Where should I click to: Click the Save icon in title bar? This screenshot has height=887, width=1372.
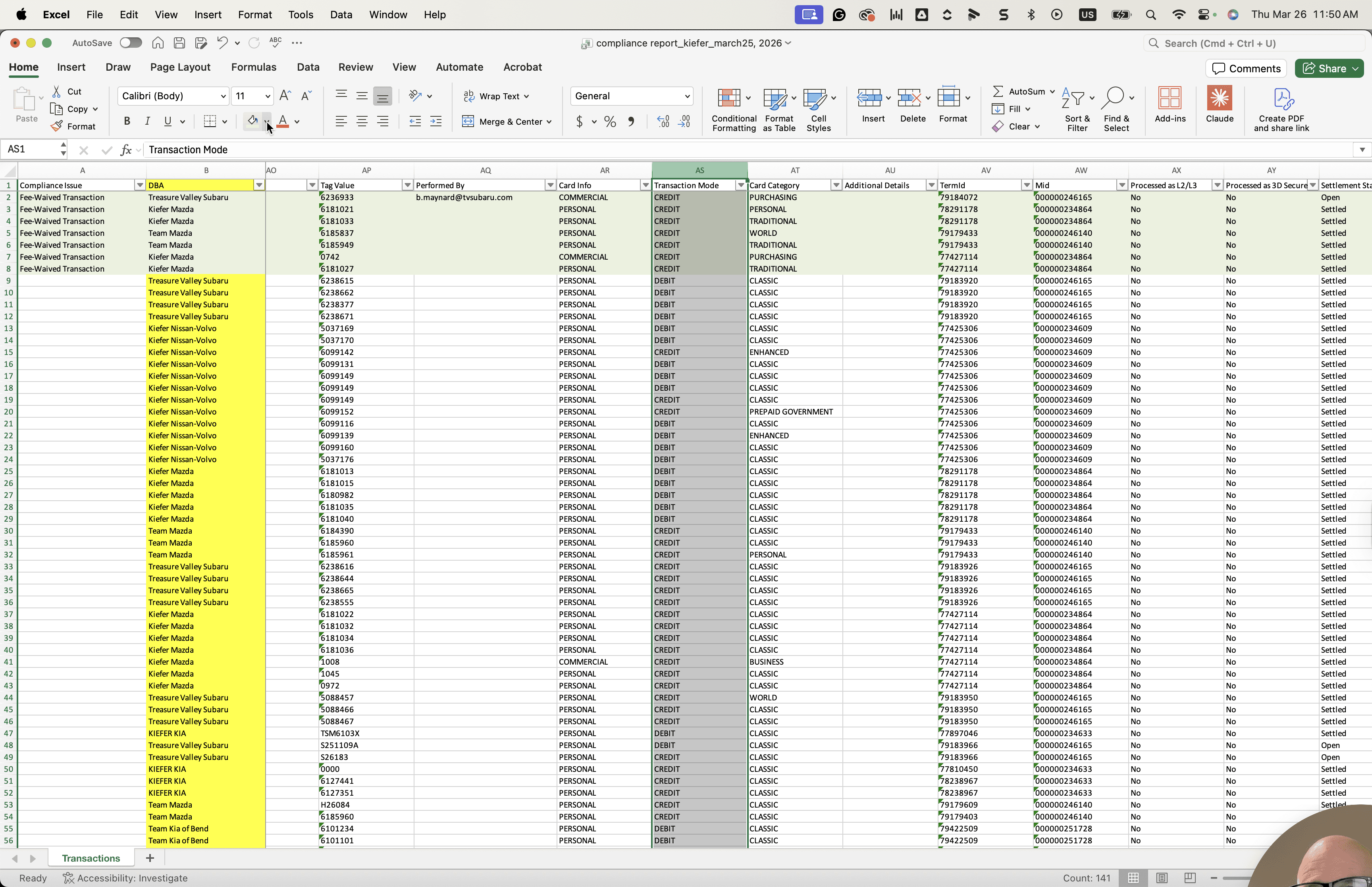179,42
